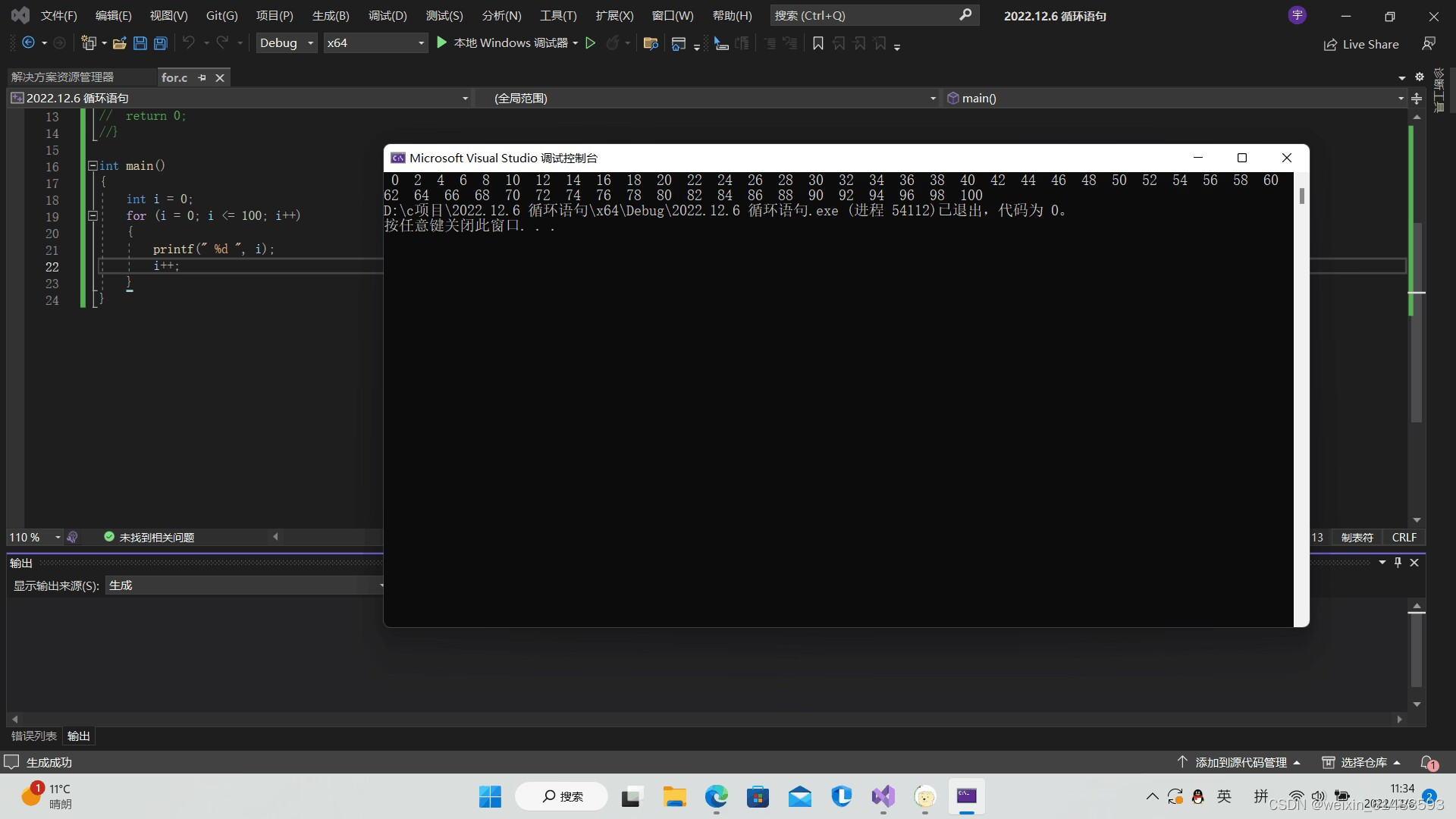This screenshot has height=819, width=1456.
Task: Switch to the 解决方案资源管理器 tab
Action: 63,77
